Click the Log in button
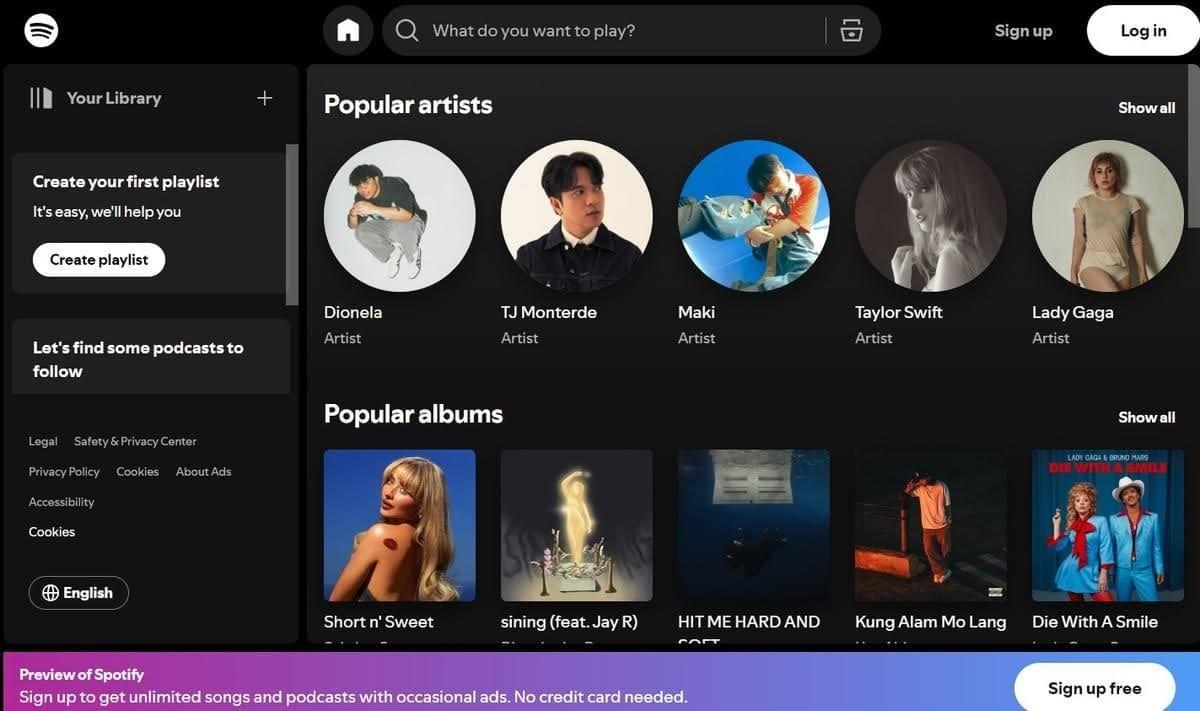Image resolution: width=1200 pixels, height=711 pixels. click(1141, 30)
